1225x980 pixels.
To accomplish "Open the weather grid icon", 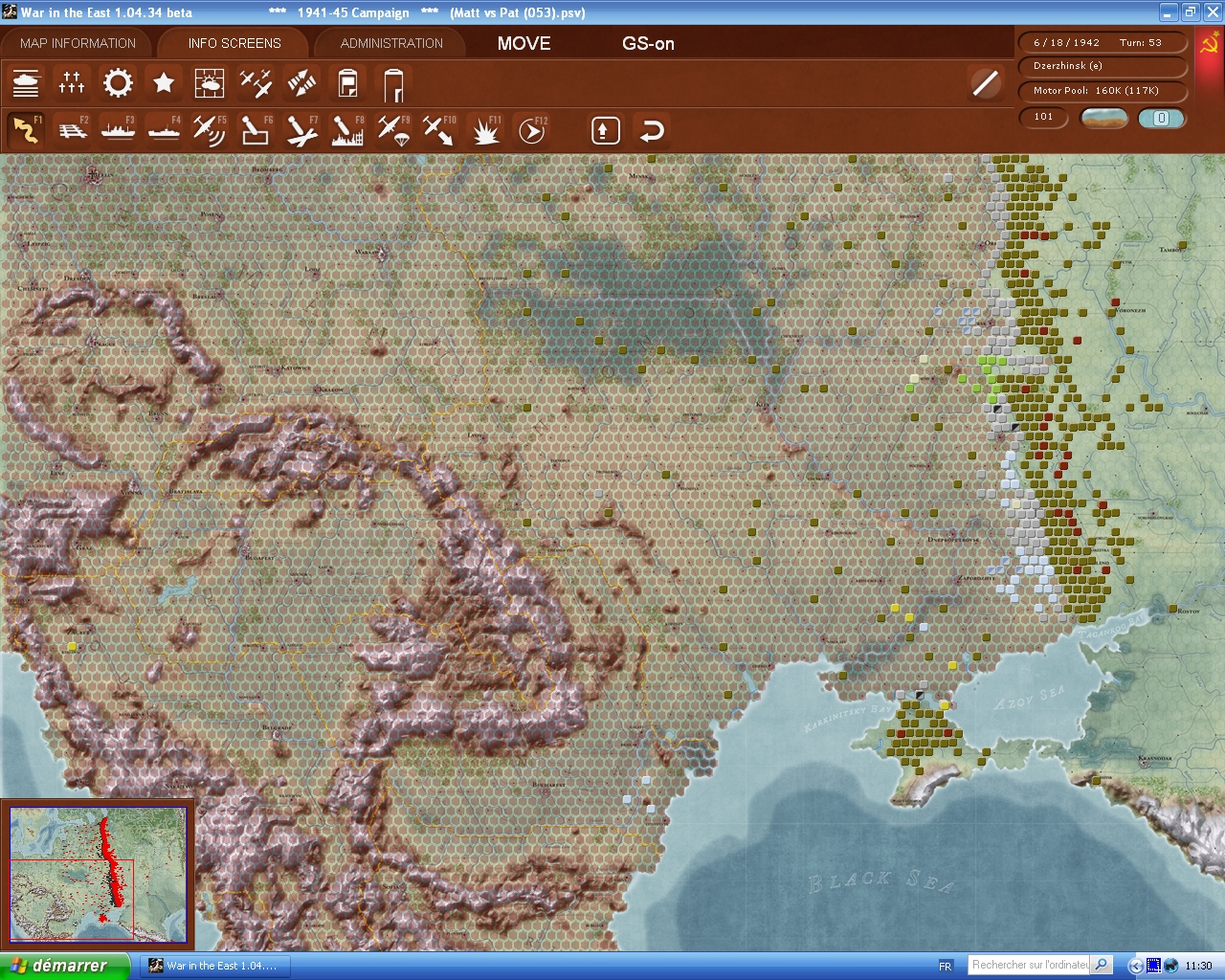I will (x=210, y=83).
